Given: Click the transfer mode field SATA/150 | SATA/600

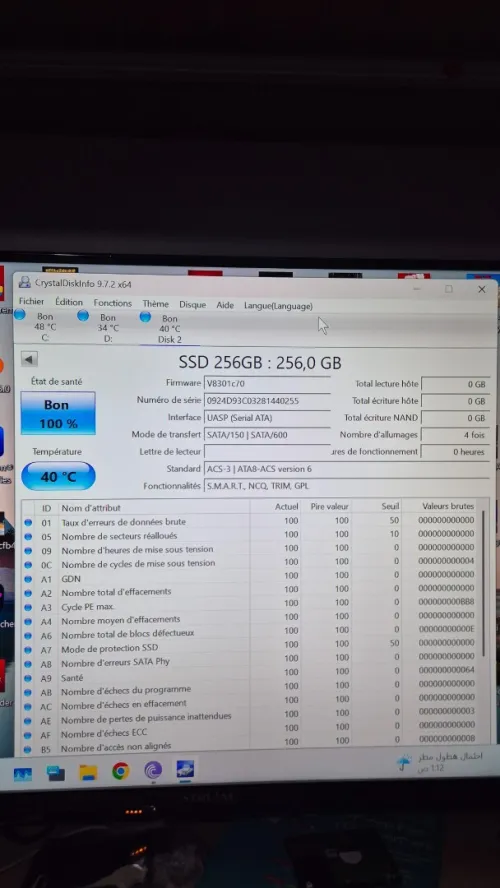Looking at the screenshot, I should pyautogui.click(x=267, y=435).
